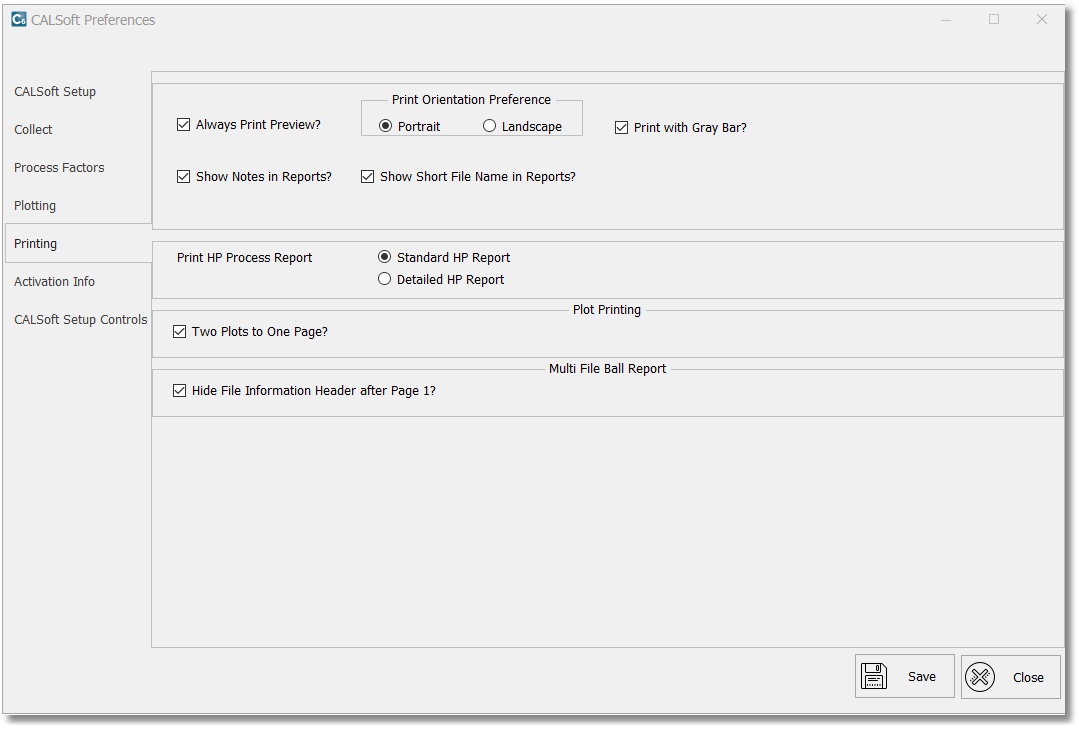The height and width of the screenshot is (729, 1079).
Task: Uncheck Hide File Information Header after Page 1
Action: pyautogui.click(x=180, y=391)
